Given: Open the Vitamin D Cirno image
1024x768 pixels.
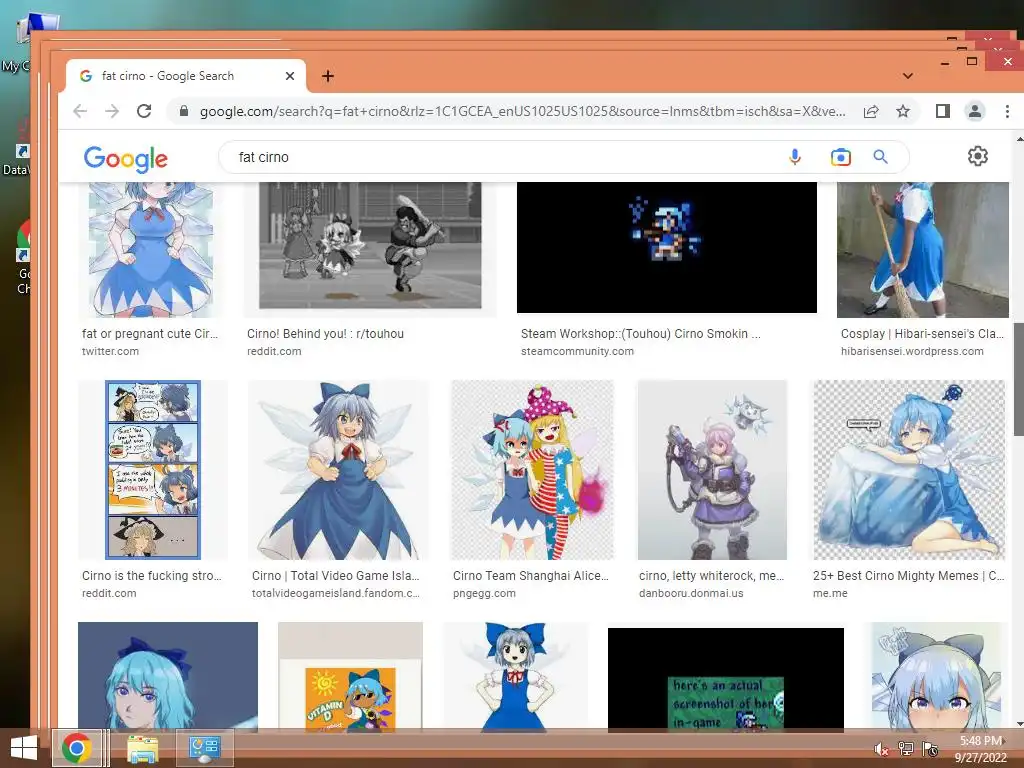Looking at the screenshot, I should [x=350, y=677].
